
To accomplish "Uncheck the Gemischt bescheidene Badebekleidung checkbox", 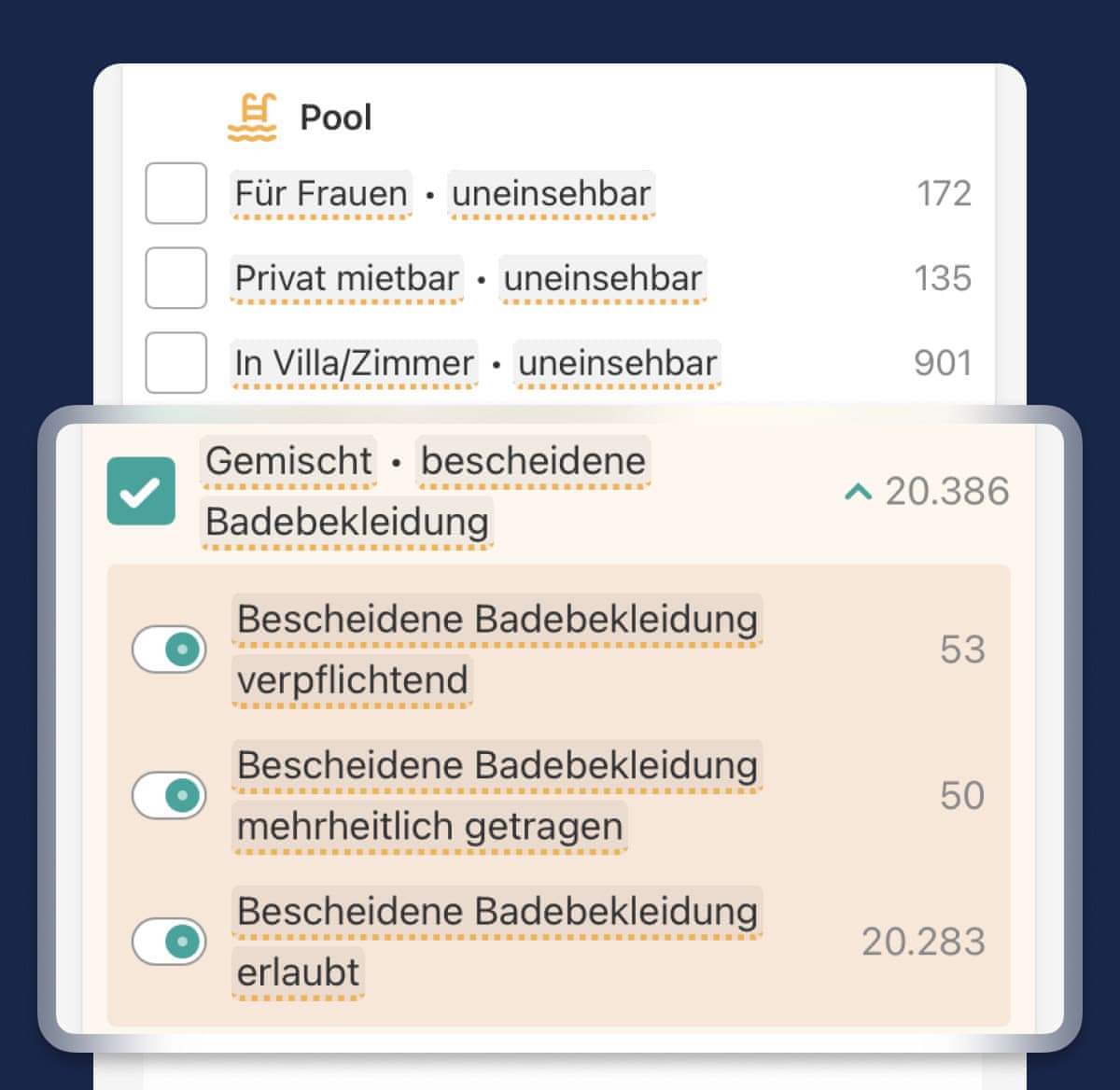I will [141, 491].
